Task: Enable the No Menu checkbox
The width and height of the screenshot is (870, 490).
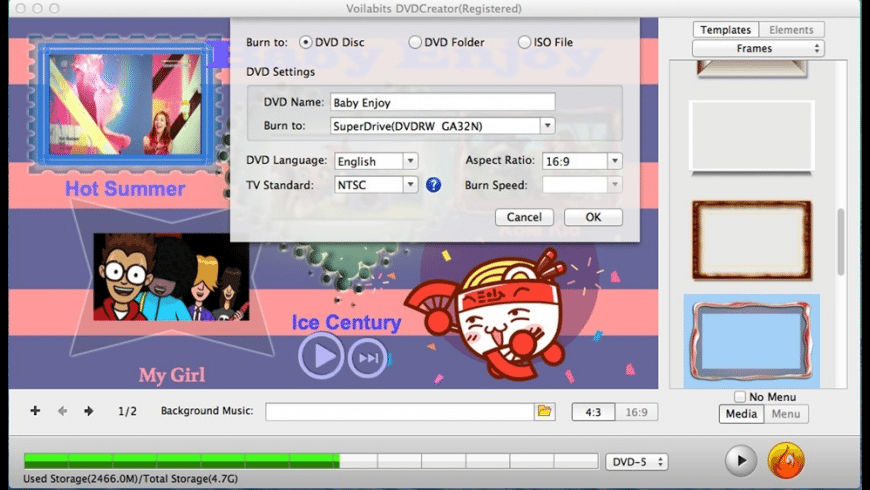Action: tap(740, 397)
